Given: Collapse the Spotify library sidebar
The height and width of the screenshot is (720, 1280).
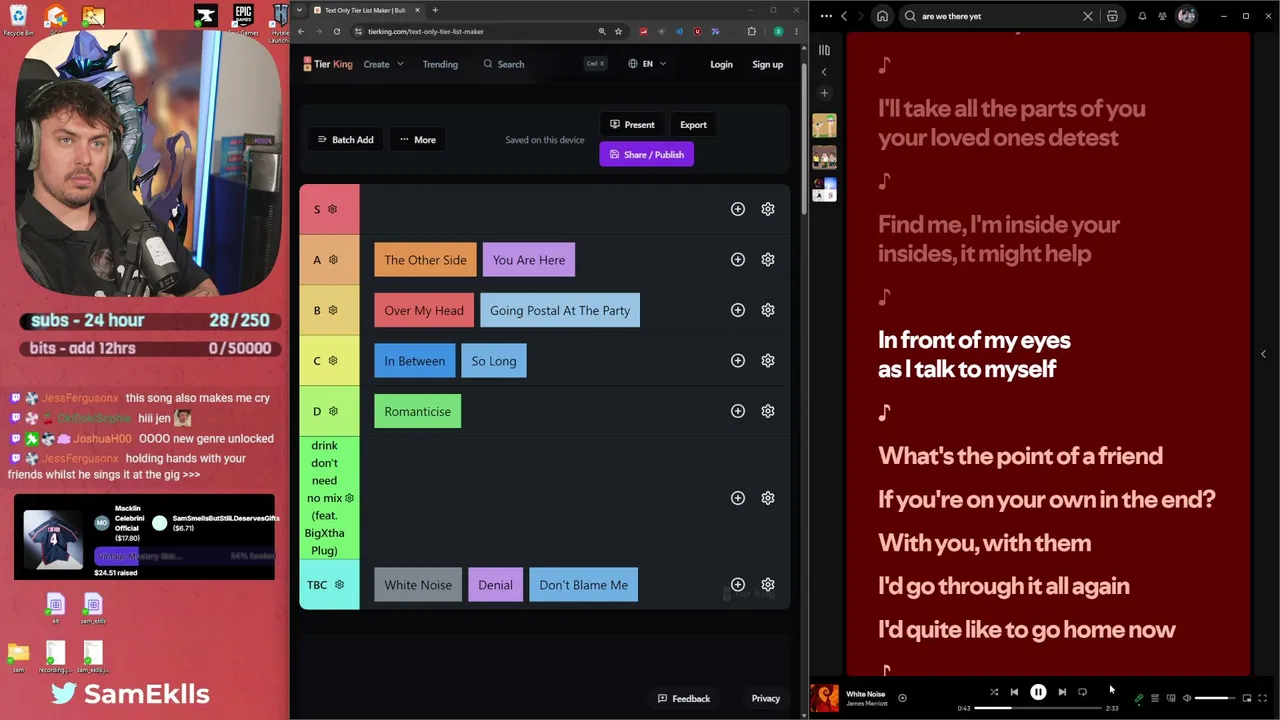Looking at the screenshot, I should 824,72.
